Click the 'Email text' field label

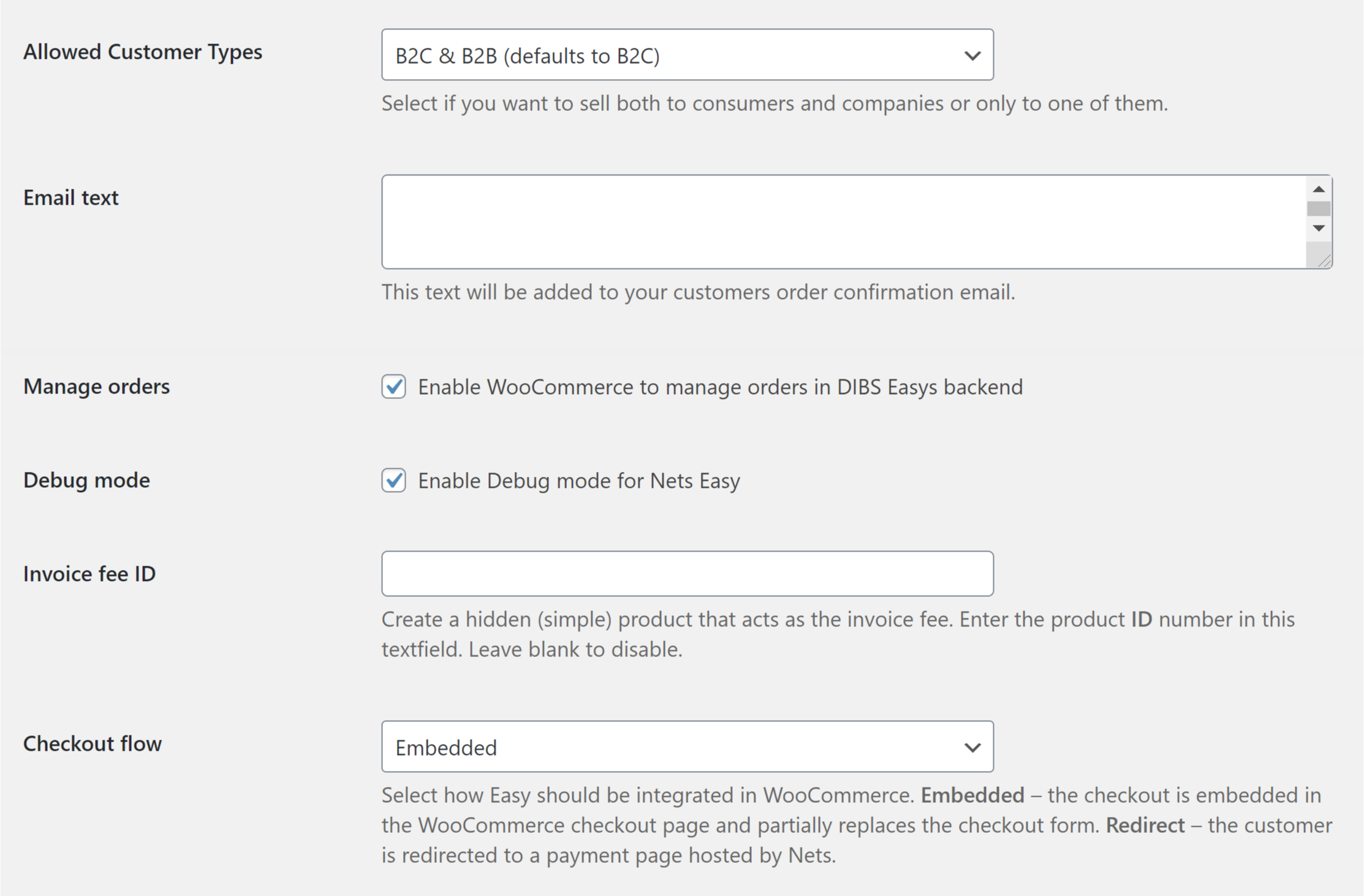click(x=71, y=198)
